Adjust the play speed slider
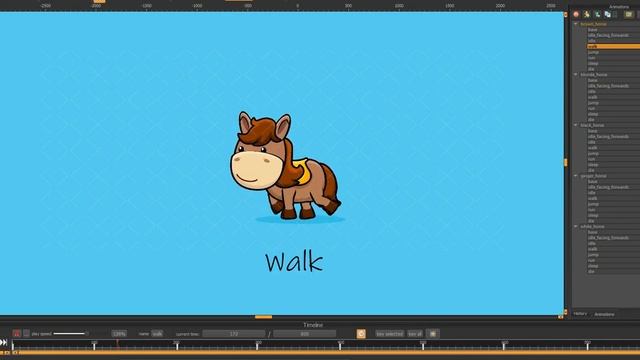The height and width of the screenshot is (360, 640). (70, 333)
